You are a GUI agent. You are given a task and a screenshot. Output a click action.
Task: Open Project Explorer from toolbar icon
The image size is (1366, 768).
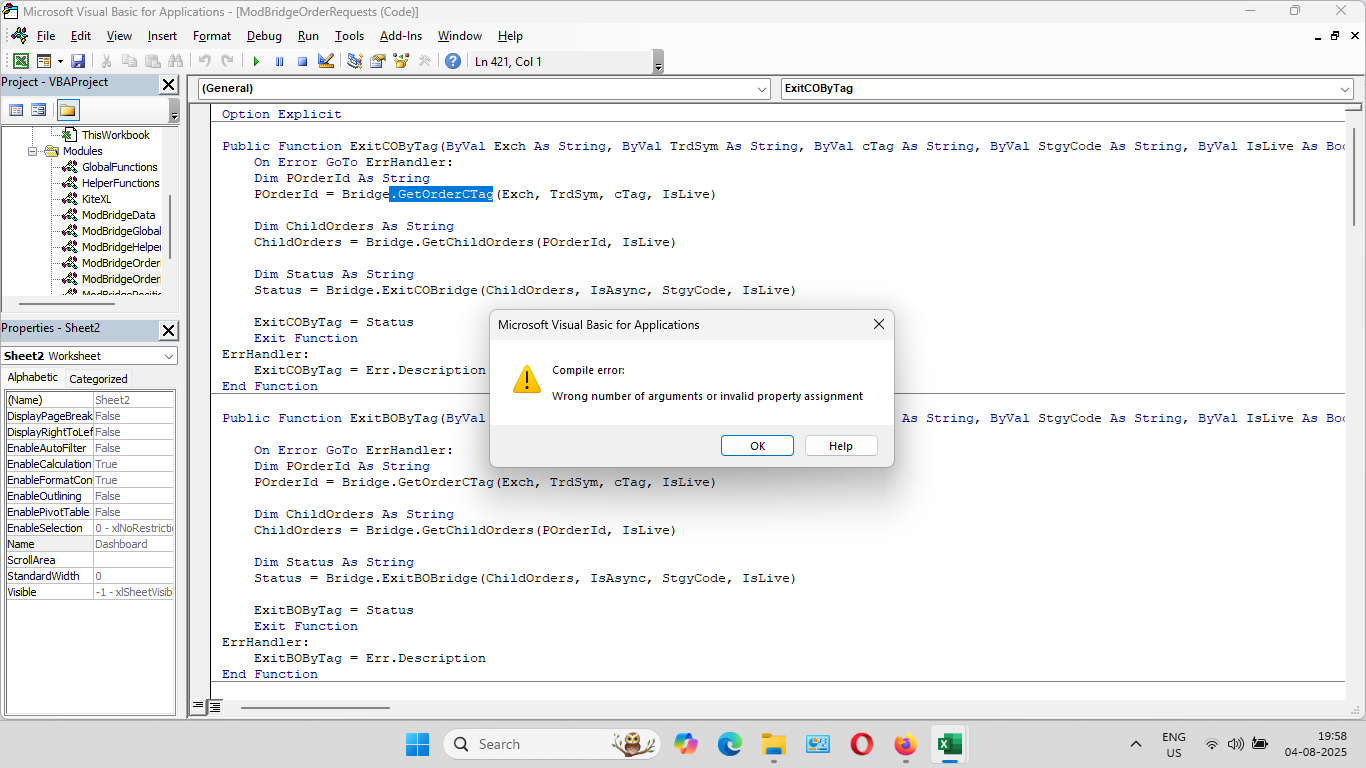(x=354, y=61)
